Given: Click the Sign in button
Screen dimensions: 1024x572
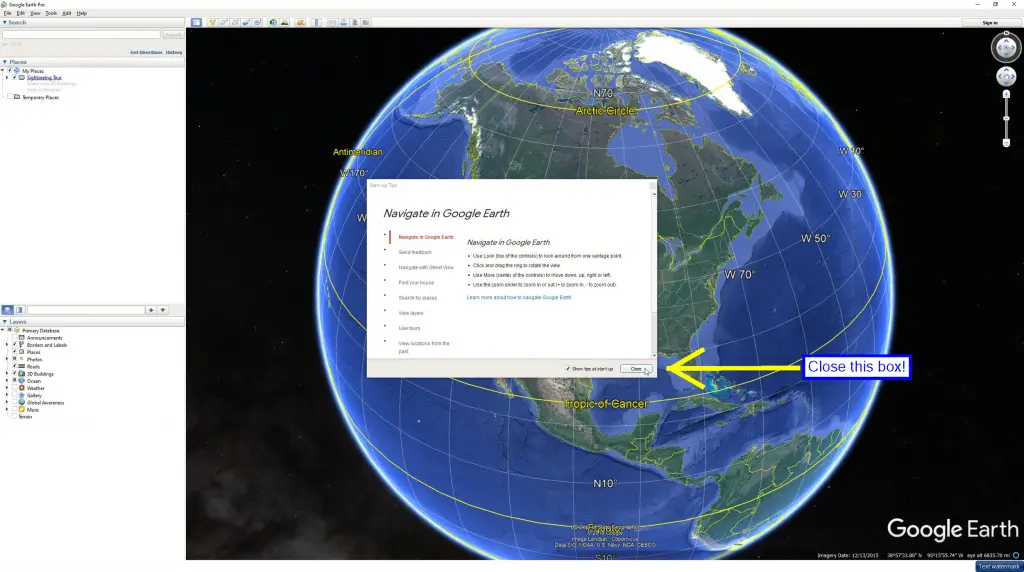Looking at the screenshot, I should (x=990, y=22).
